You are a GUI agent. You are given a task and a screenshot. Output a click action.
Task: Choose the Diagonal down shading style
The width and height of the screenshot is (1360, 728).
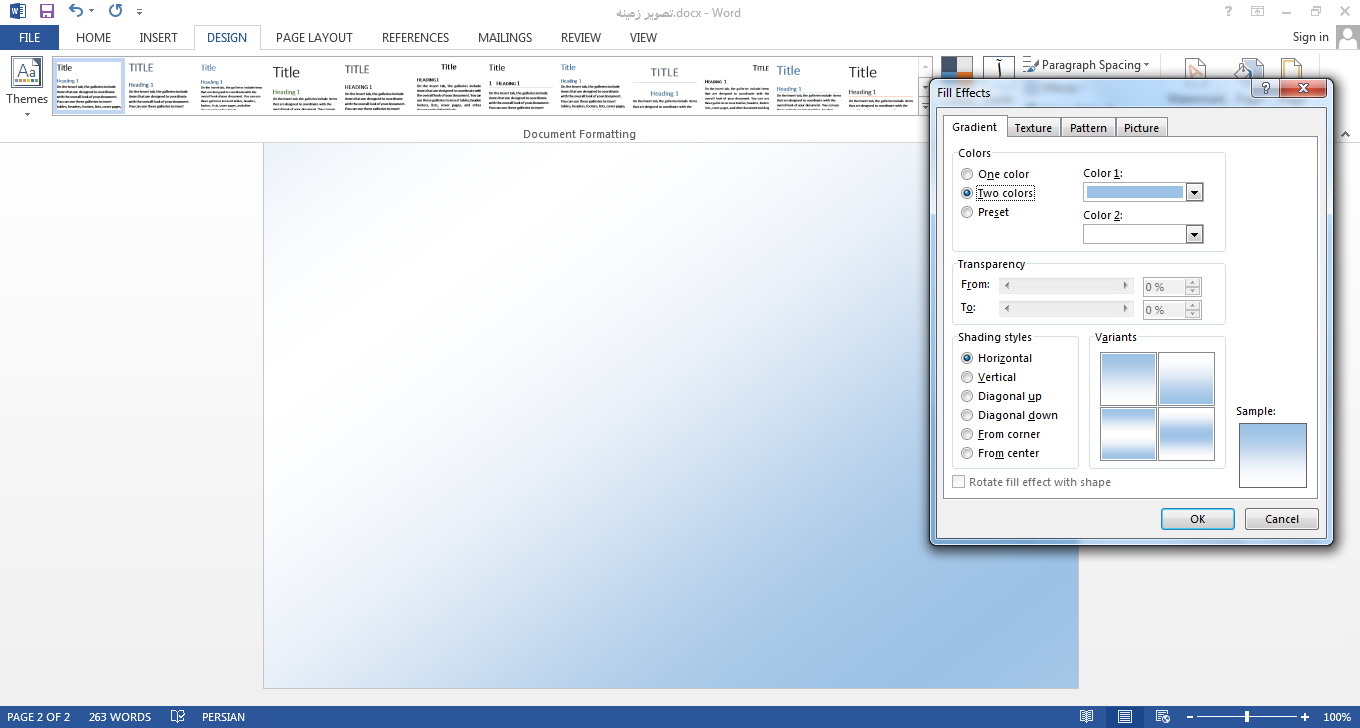click(967, 415)
